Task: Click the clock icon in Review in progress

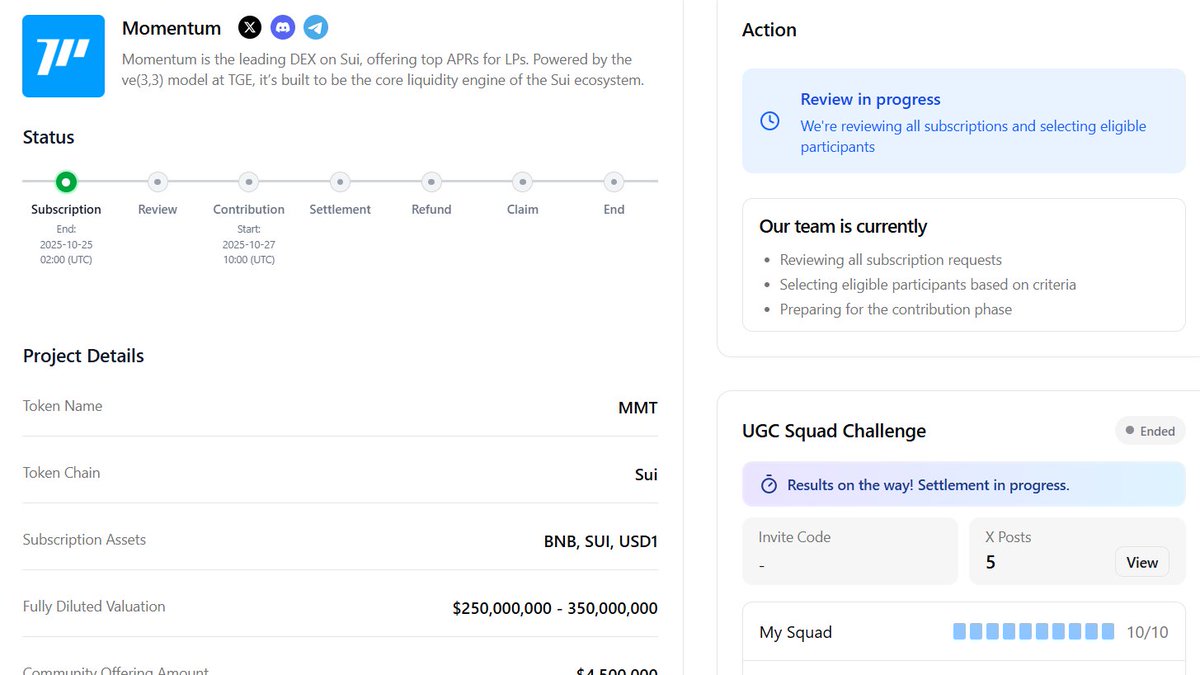Action: (770, 121)
